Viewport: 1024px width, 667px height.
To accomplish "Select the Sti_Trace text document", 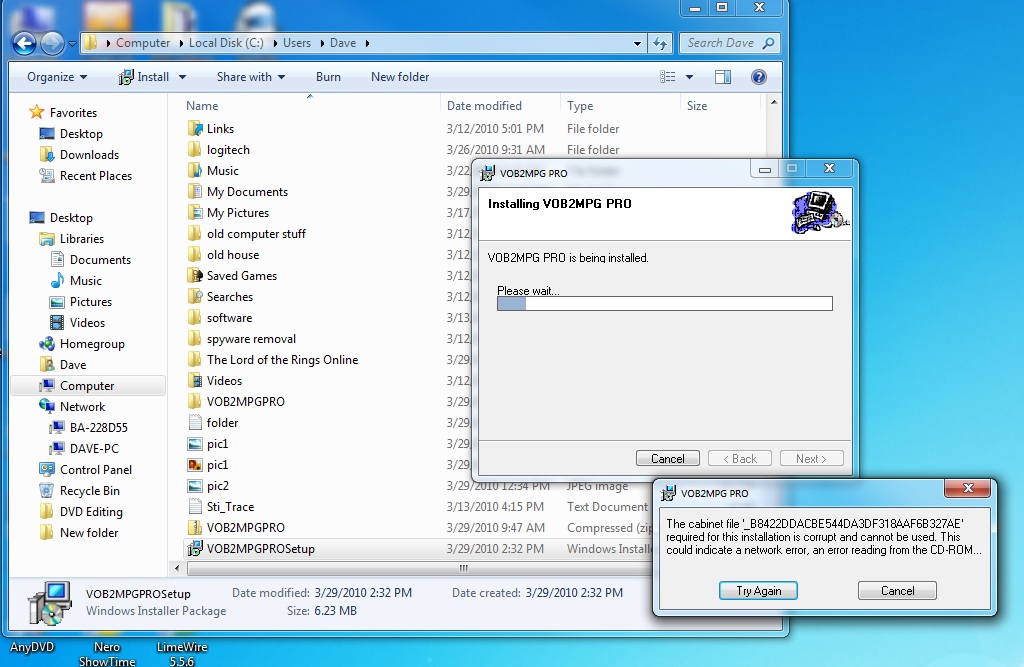I will [230, 507].
